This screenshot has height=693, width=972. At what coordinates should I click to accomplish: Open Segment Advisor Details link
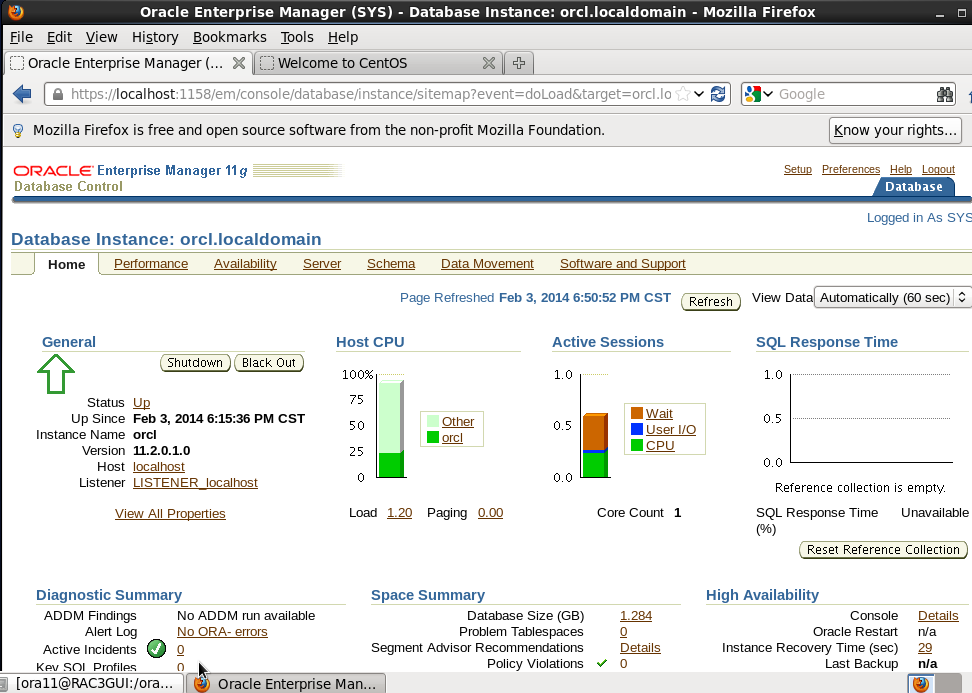point(640,648)
